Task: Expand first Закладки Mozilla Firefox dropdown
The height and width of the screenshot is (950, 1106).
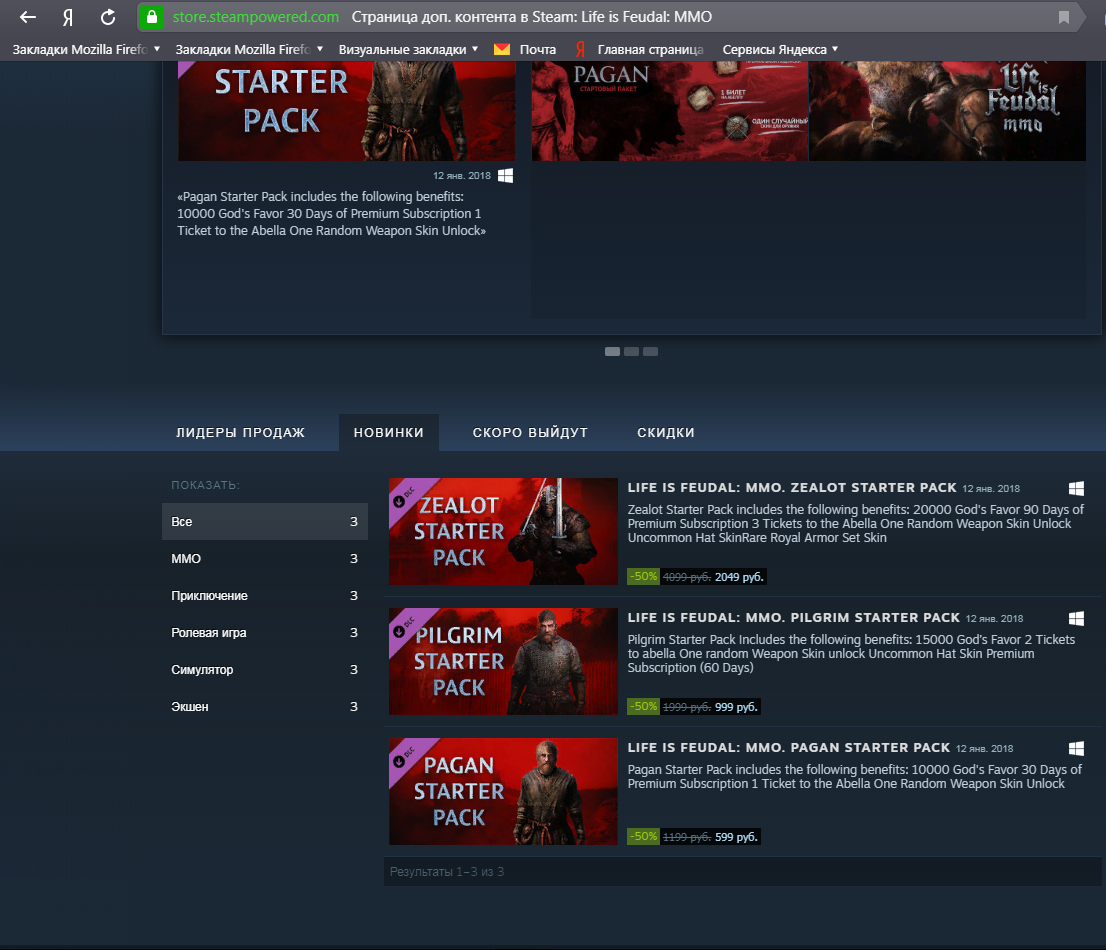Action: click(x=86, y=49)
